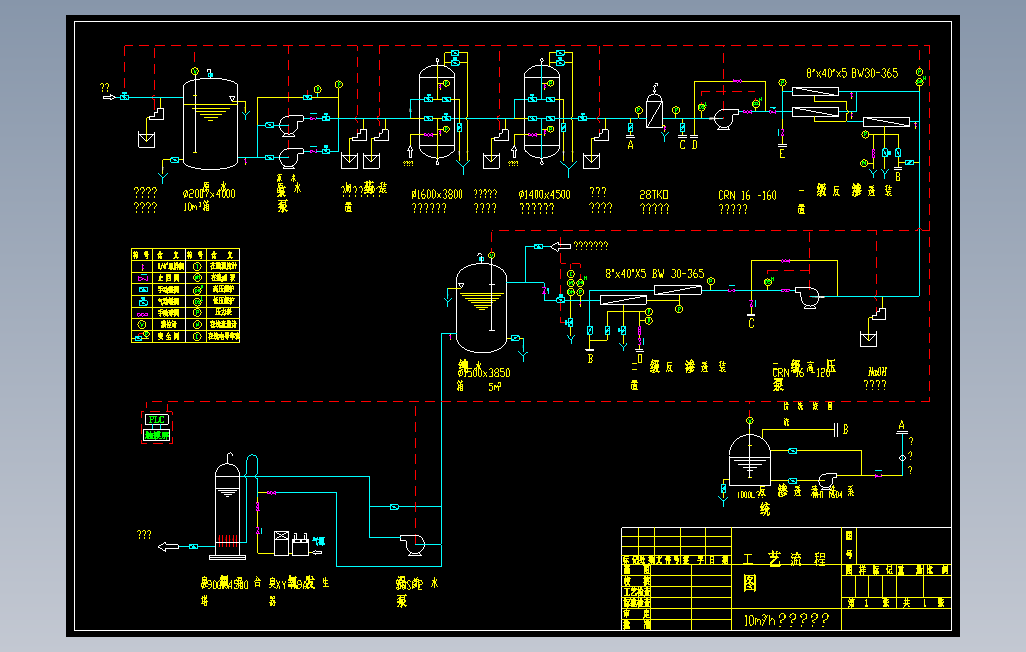Screen dimensions: 1026x652
Task: Select the 'A' label under first-stage line
Action: pyautogui.click(x=630, y=145)
